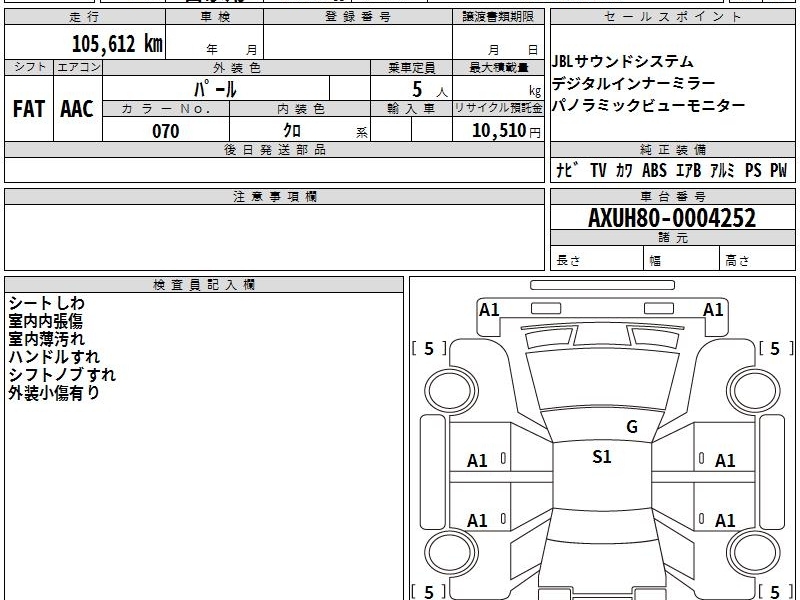Click the 純正装備 section header

click(672, 149)
